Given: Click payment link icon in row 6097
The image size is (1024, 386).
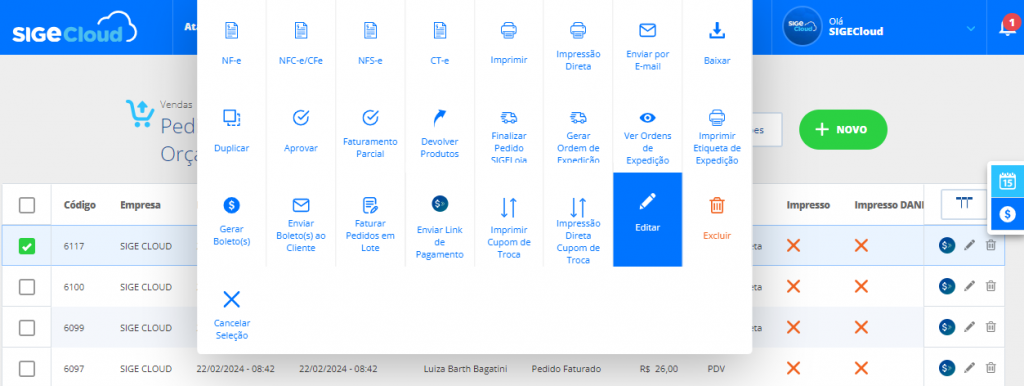Looking at the screenshot, I should (946, 368).
